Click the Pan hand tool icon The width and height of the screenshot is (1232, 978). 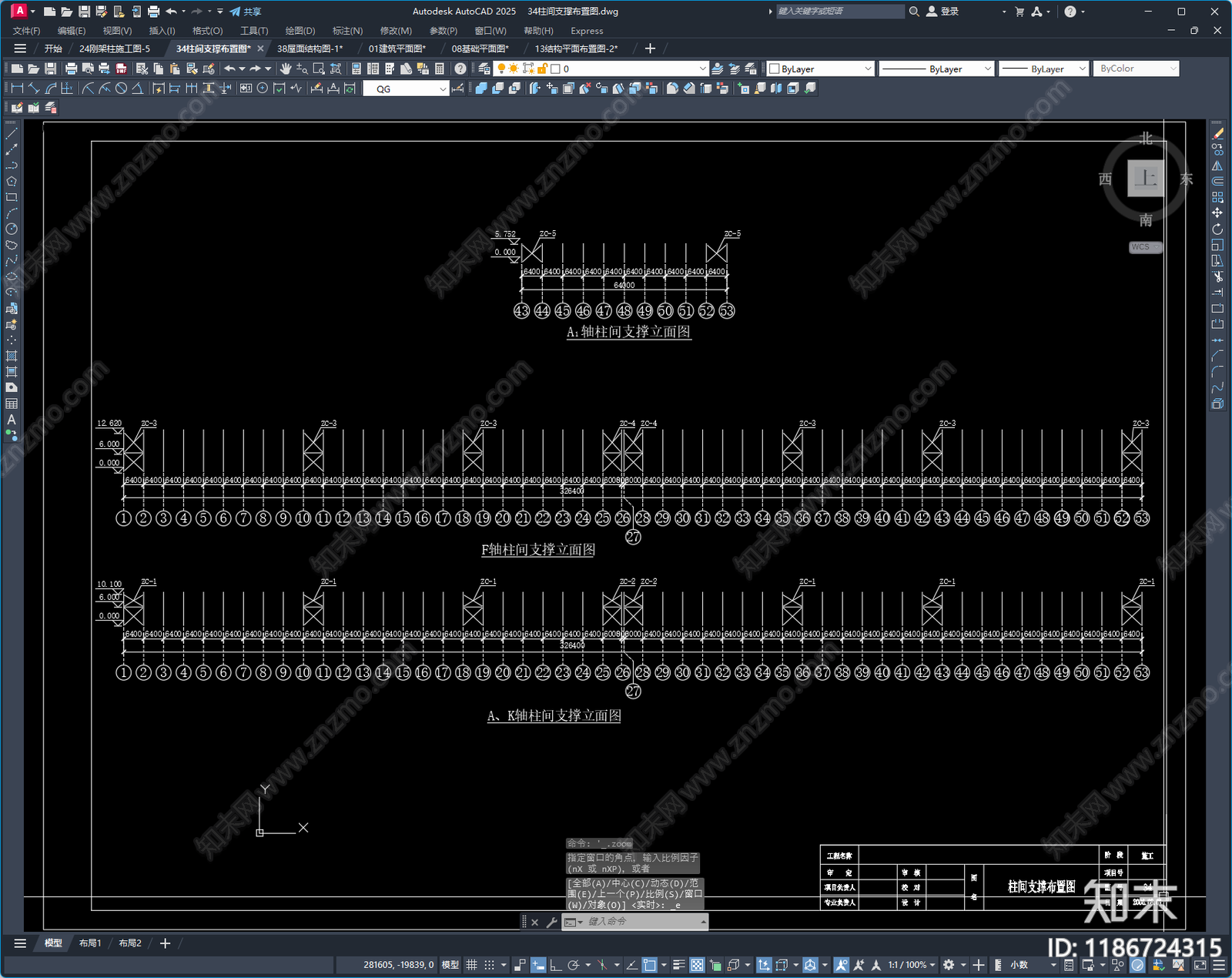[x=286, y=69]
